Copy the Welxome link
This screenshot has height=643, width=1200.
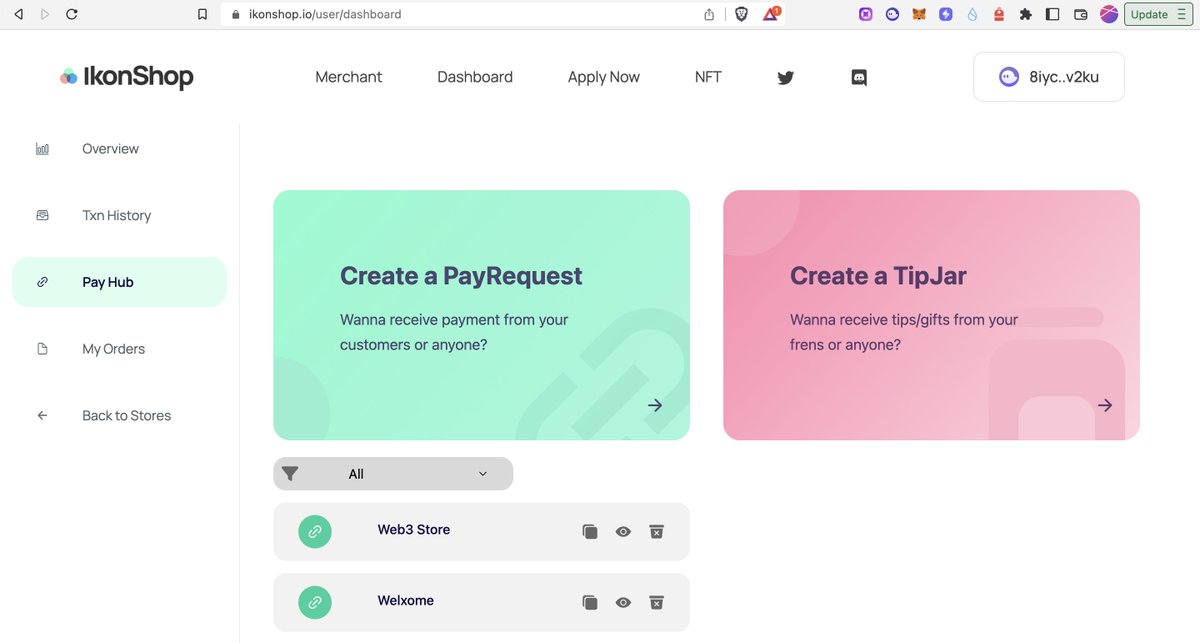point(590,602)
